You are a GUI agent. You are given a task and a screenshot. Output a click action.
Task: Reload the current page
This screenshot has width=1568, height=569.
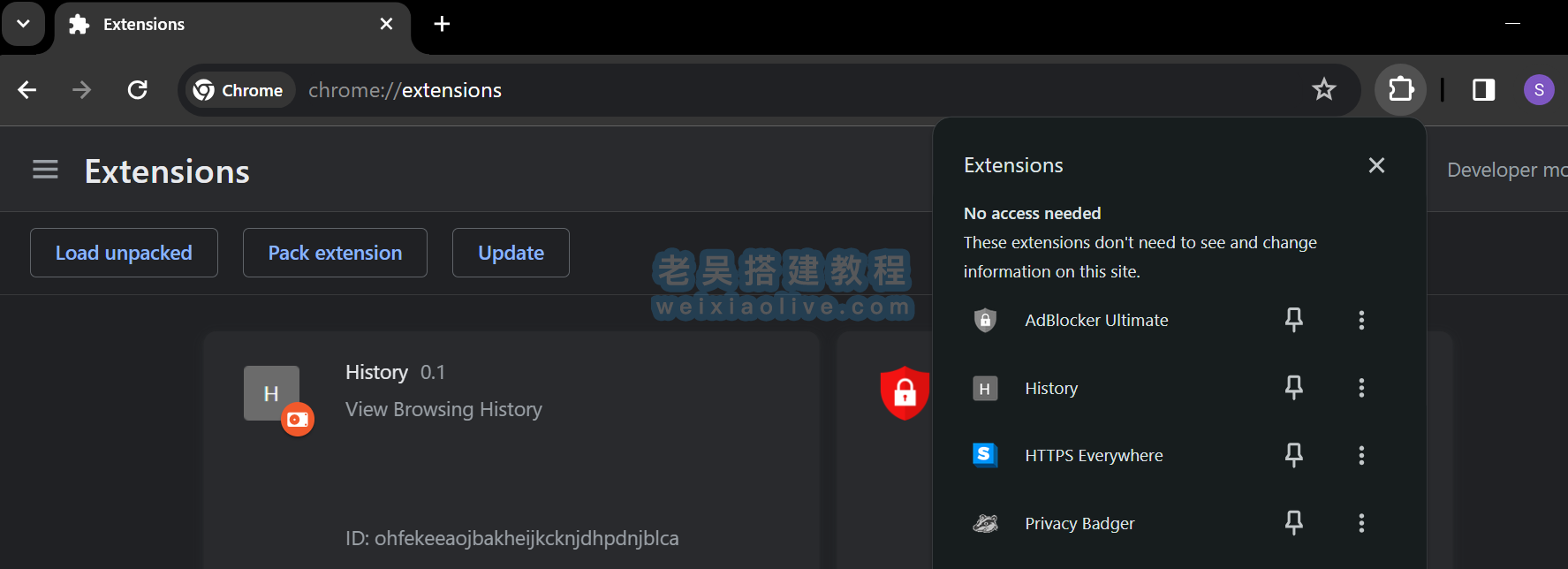click(138, 89)
